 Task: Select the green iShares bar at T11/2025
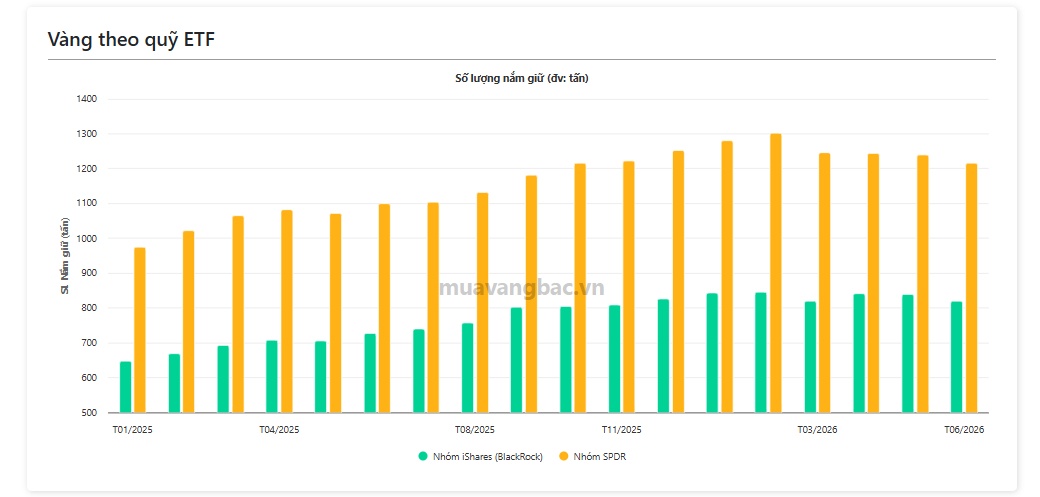click(x=614, y=359)
